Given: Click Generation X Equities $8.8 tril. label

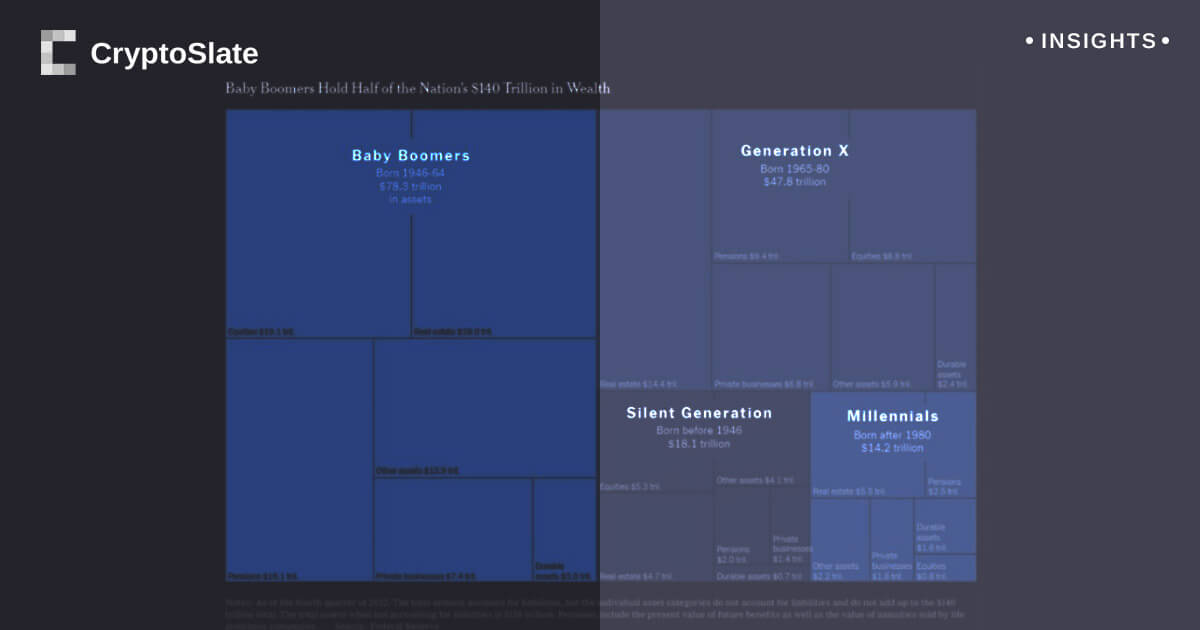Looking at the screenshot, I should click(x=881, y=257).
